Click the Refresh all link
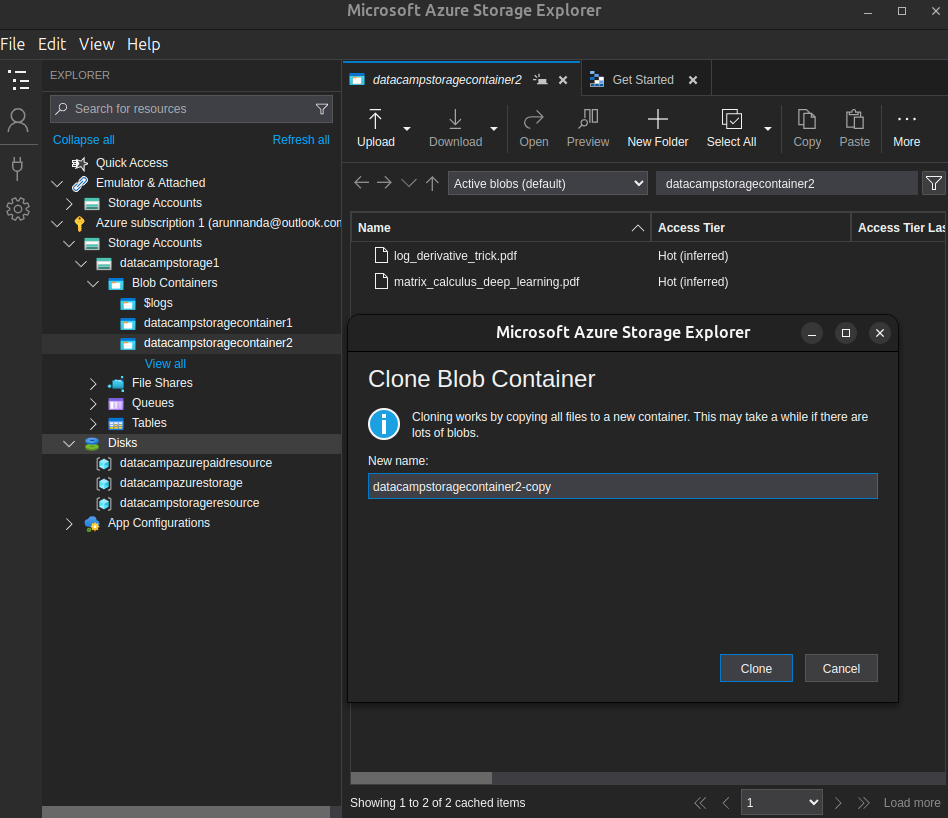The width and height of the screenshot is (948, 818). [x=301, y=140]
